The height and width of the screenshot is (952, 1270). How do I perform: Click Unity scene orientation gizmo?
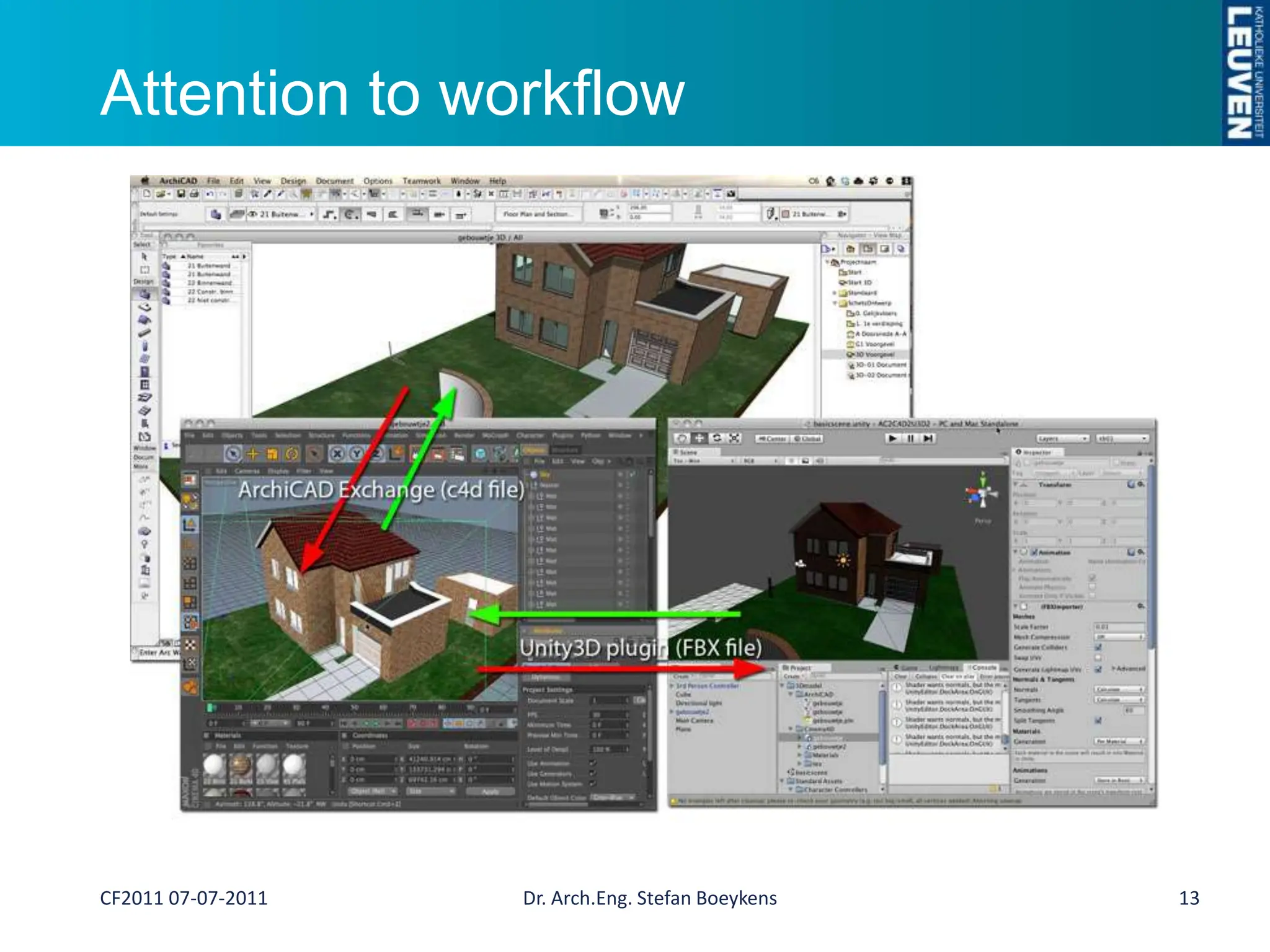click(x=982, y=493)
